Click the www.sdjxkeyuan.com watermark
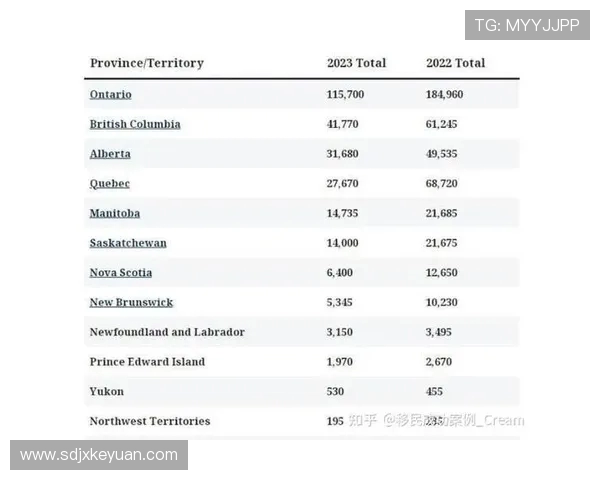This screenshot has width=600, height=480. tap(99, 455)
